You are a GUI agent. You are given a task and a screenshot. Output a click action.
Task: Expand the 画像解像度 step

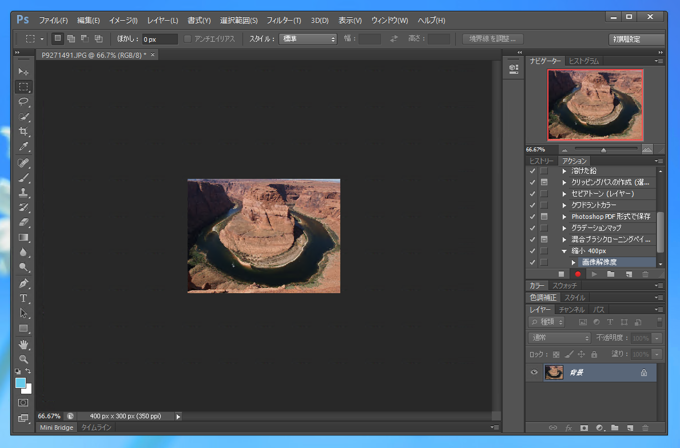click(x=573, y=262)
